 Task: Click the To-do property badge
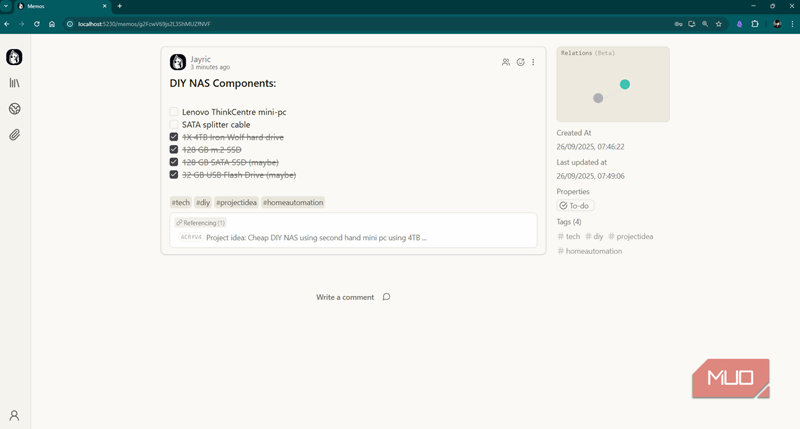click(575, 206)
